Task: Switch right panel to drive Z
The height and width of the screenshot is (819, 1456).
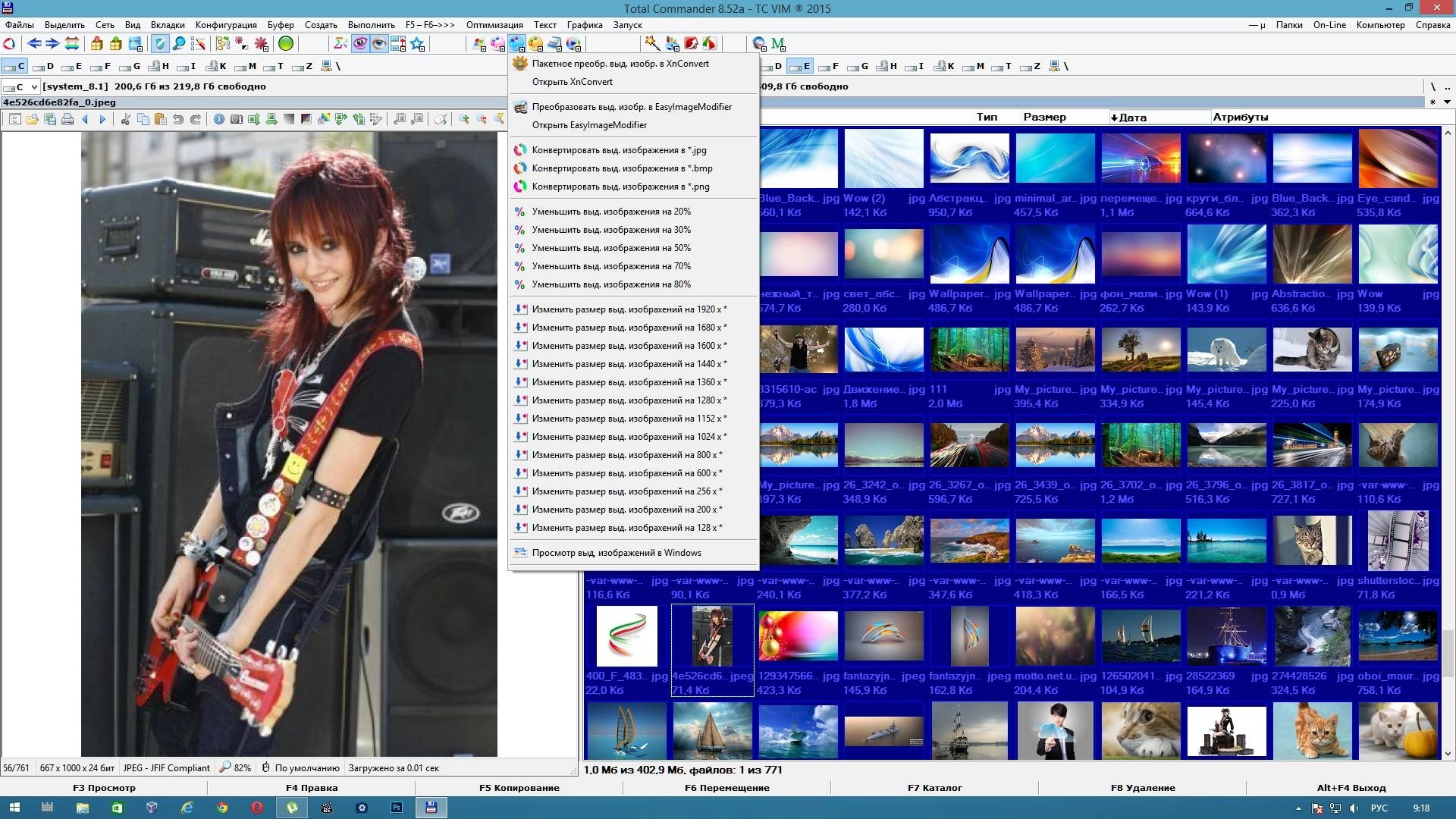Action: pos(1030,66)
